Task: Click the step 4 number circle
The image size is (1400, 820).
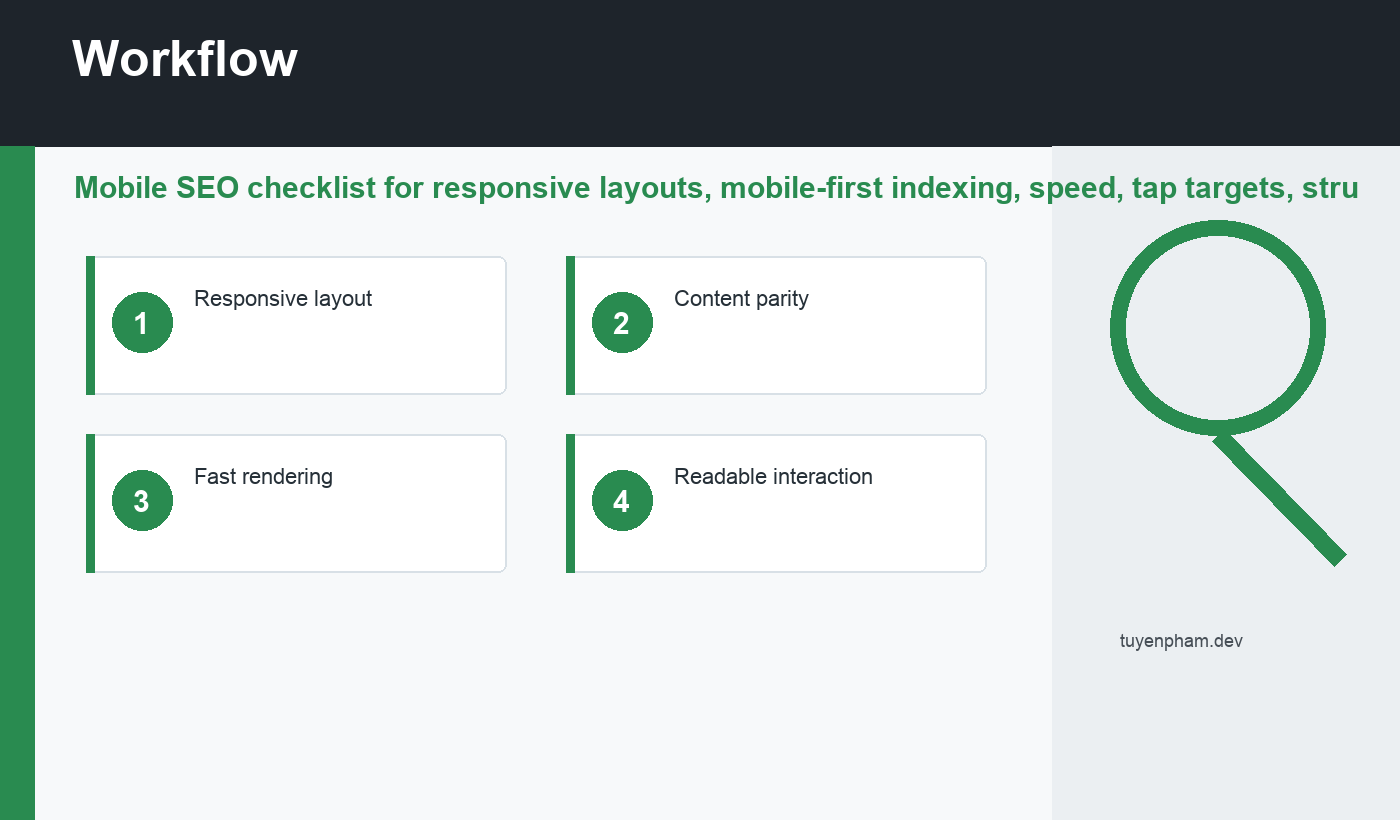Action: 622,500
